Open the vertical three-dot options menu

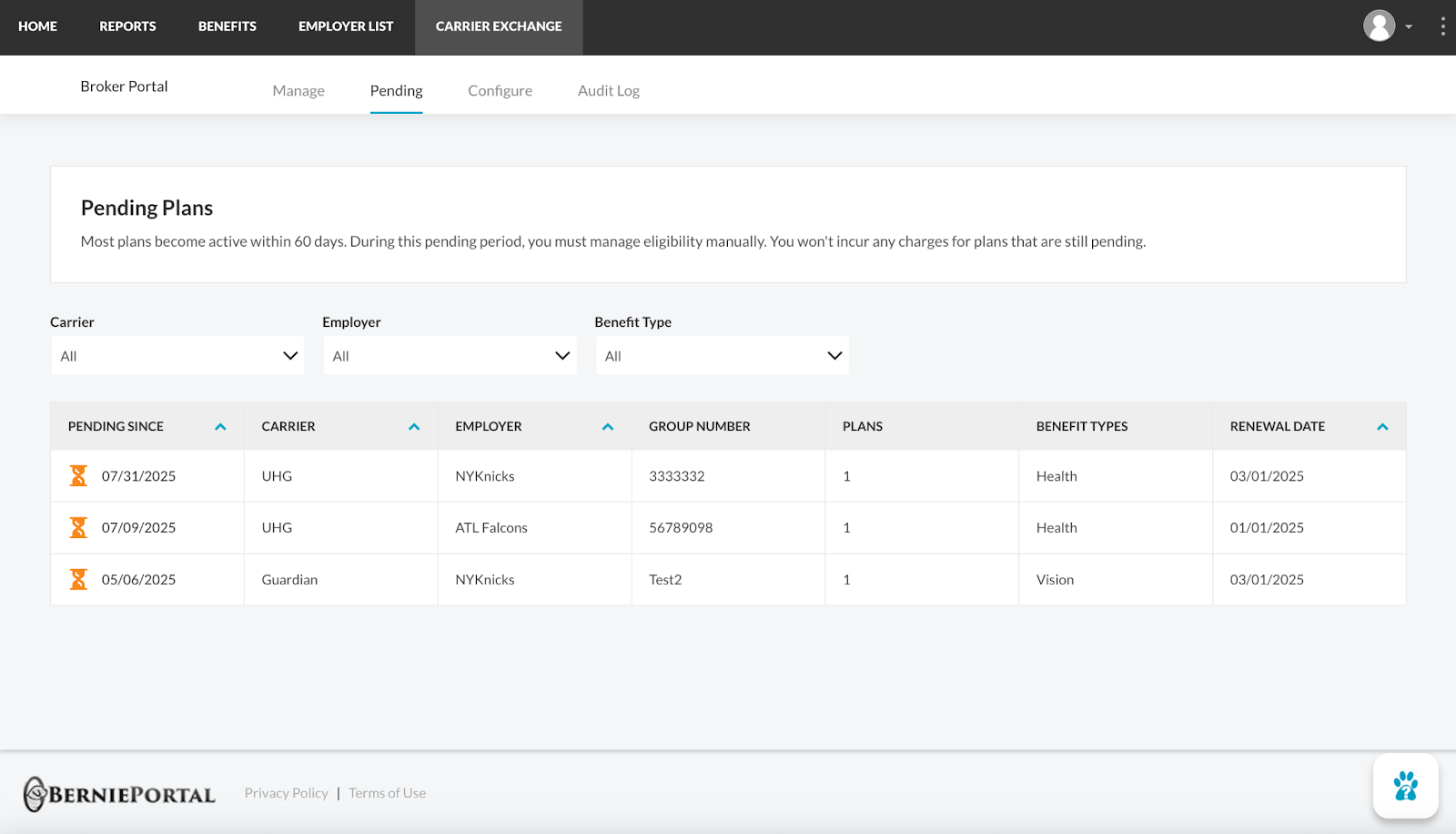coord(1442,26)
